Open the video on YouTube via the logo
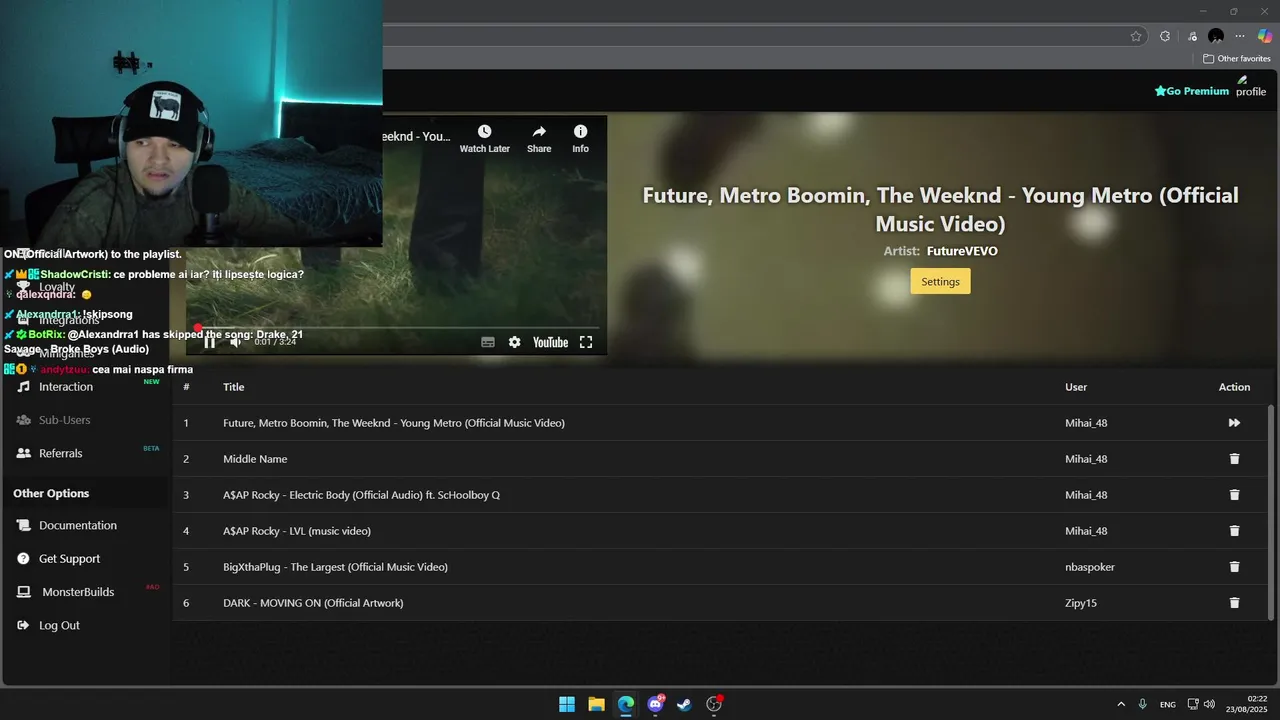1280x720 pixels. (x=550, y=342)
